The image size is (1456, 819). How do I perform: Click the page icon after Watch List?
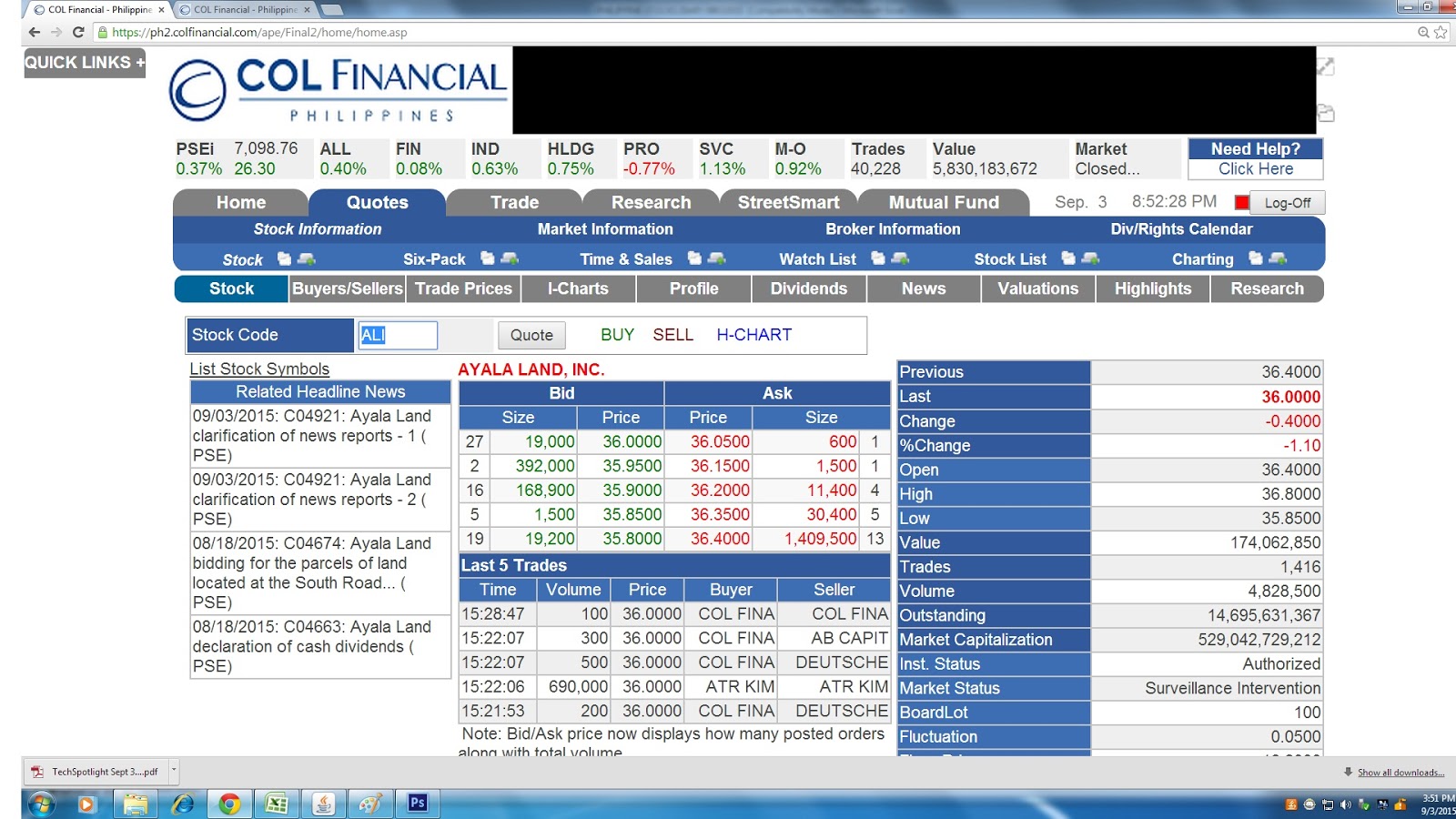878,259
